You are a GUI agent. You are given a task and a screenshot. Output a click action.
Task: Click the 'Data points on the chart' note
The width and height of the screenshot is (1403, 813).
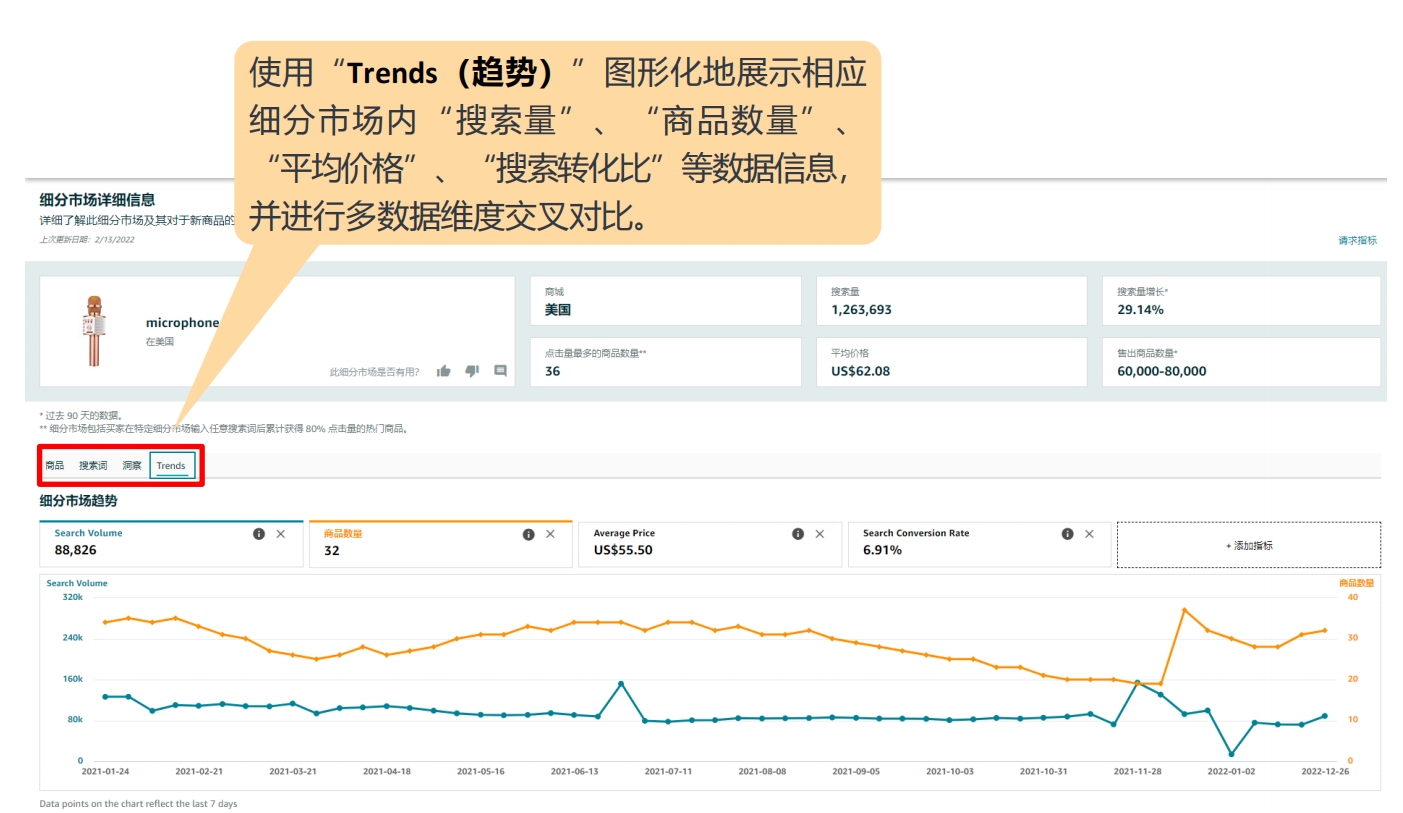(x=138, y=804)
